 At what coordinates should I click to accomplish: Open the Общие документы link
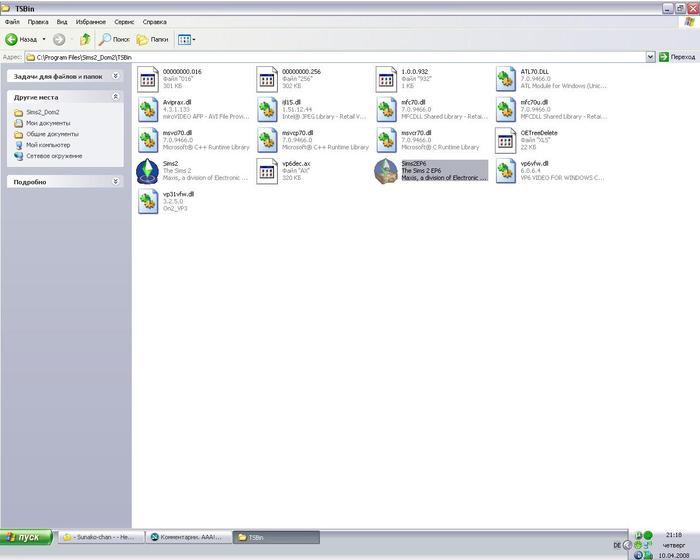(52, 134)
